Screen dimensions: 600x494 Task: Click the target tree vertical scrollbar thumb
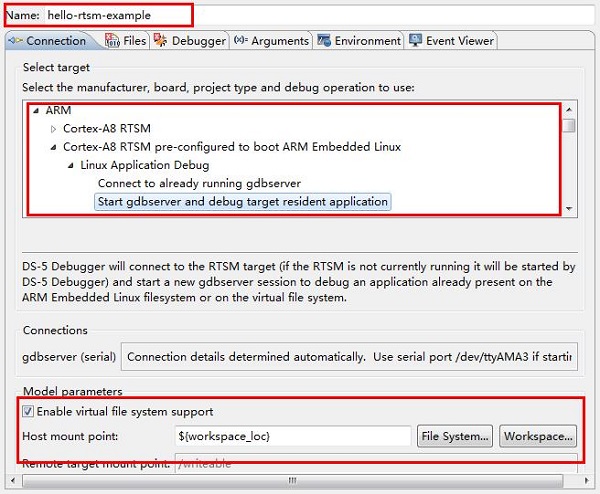[569, 126]
